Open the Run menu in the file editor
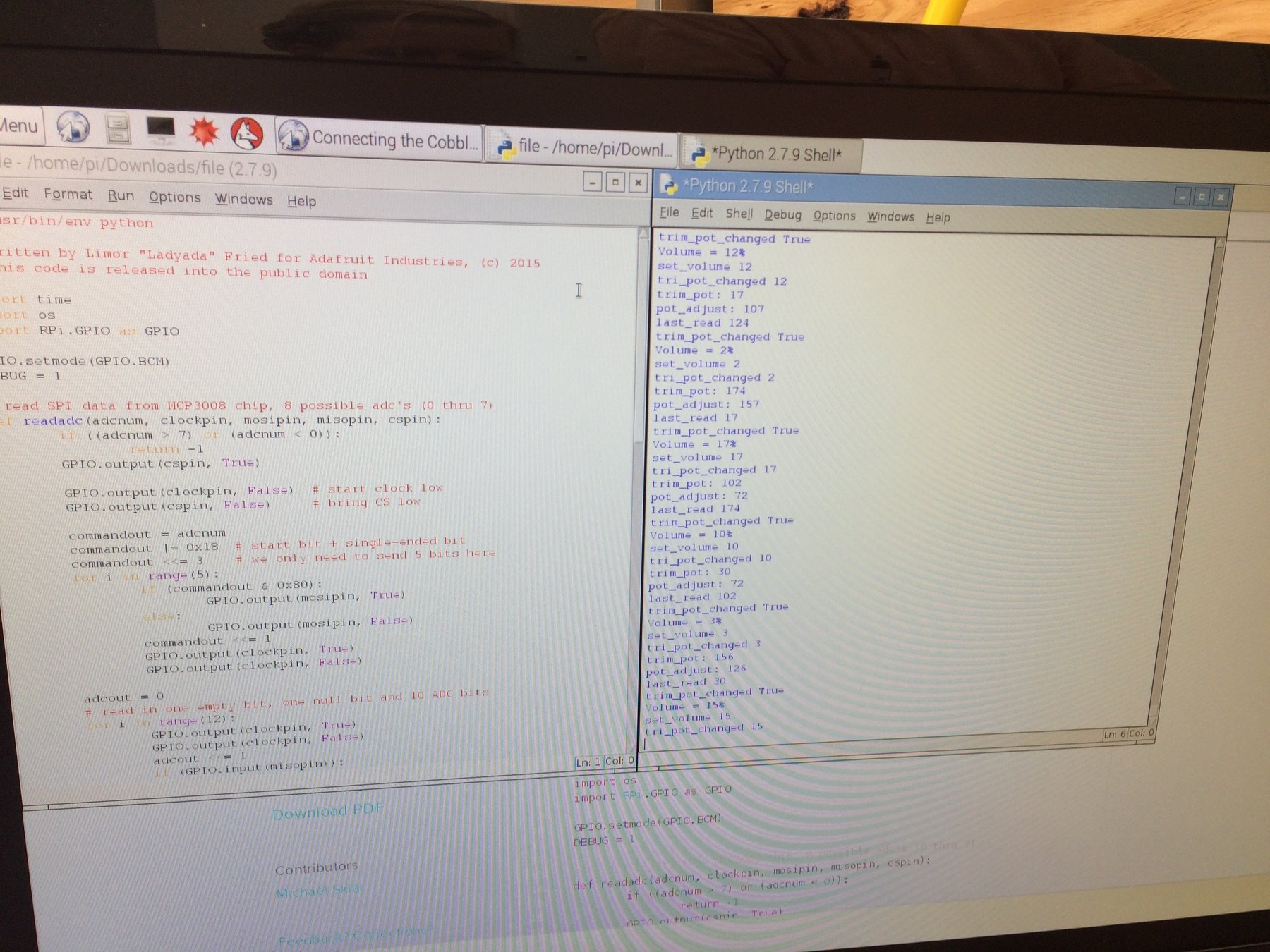 coord(121,195)
